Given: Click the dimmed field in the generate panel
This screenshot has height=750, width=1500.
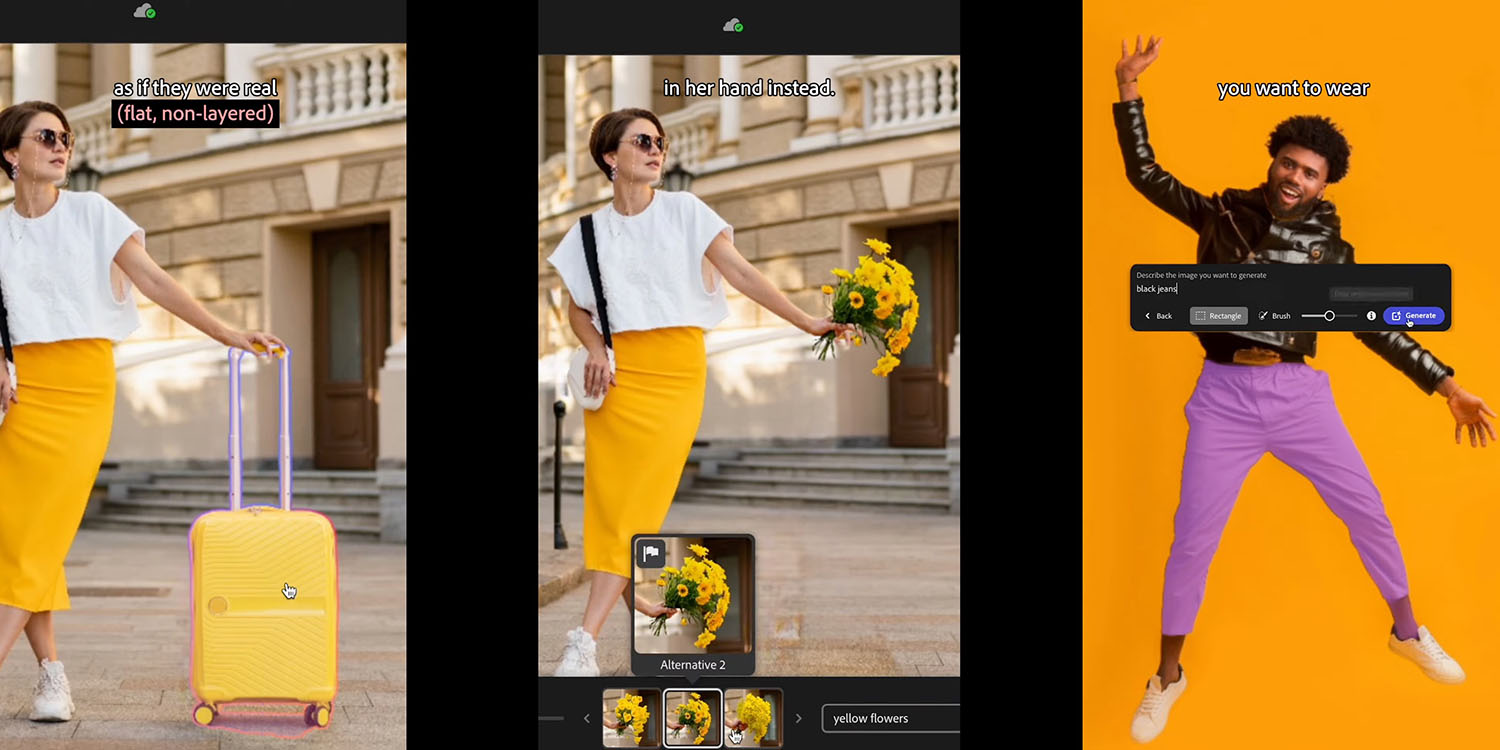Looking at the screenshot, I should (x=1371, y=293).
